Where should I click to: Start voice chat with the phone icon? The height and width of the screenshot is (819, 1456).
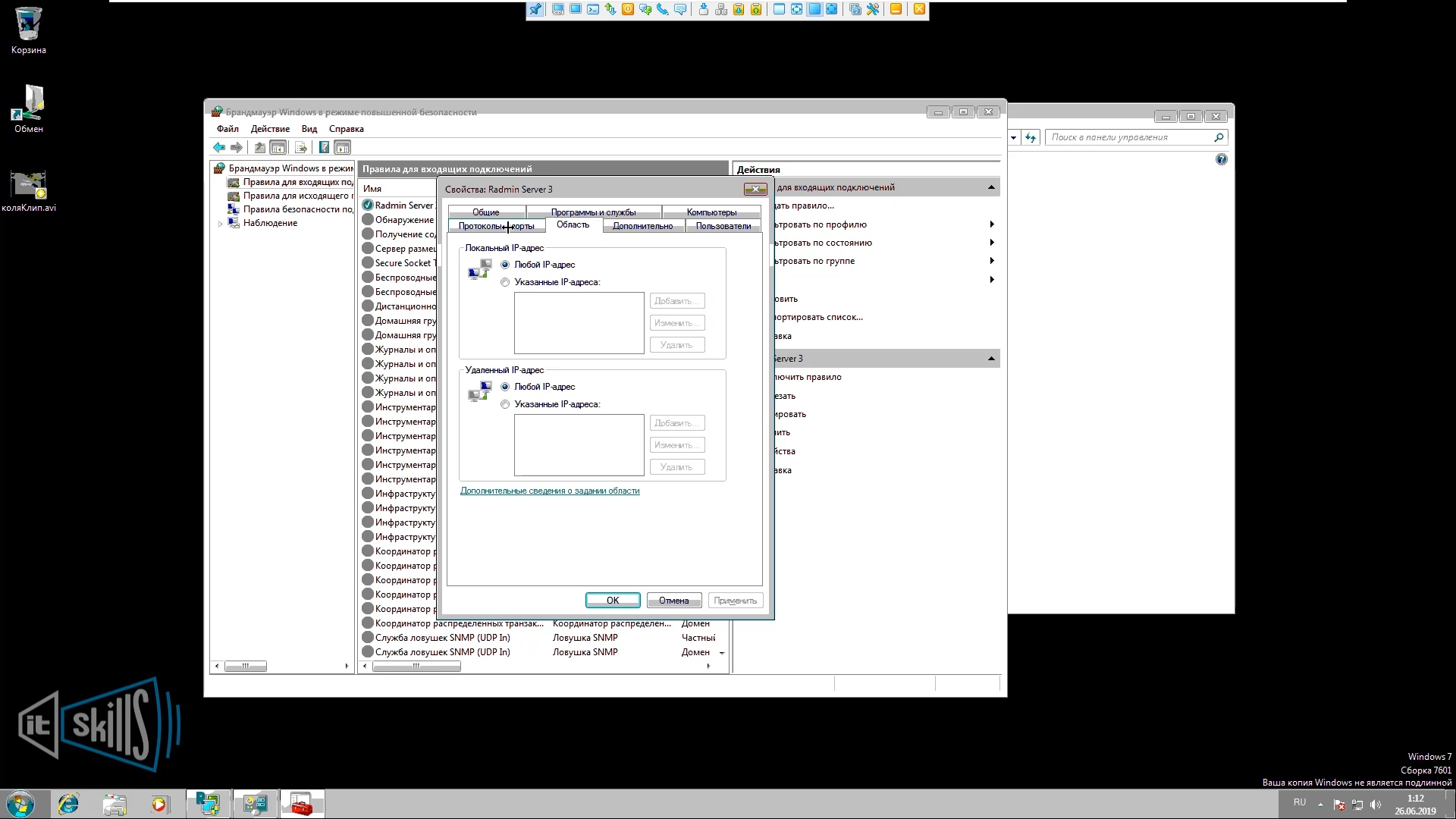(663, 10)
